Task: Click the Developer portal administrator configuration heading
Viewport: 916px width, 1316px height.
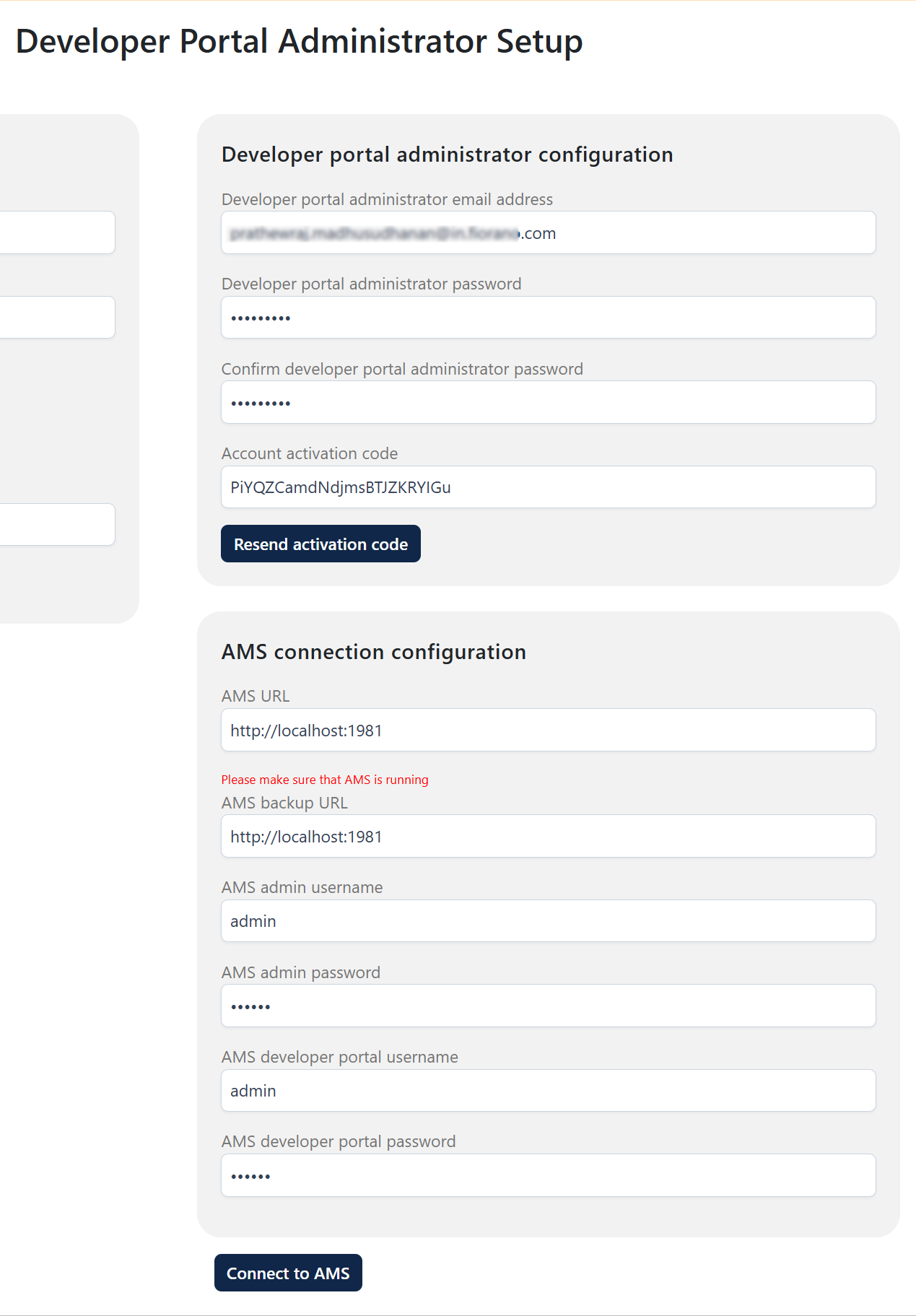Action: [447, 154]
